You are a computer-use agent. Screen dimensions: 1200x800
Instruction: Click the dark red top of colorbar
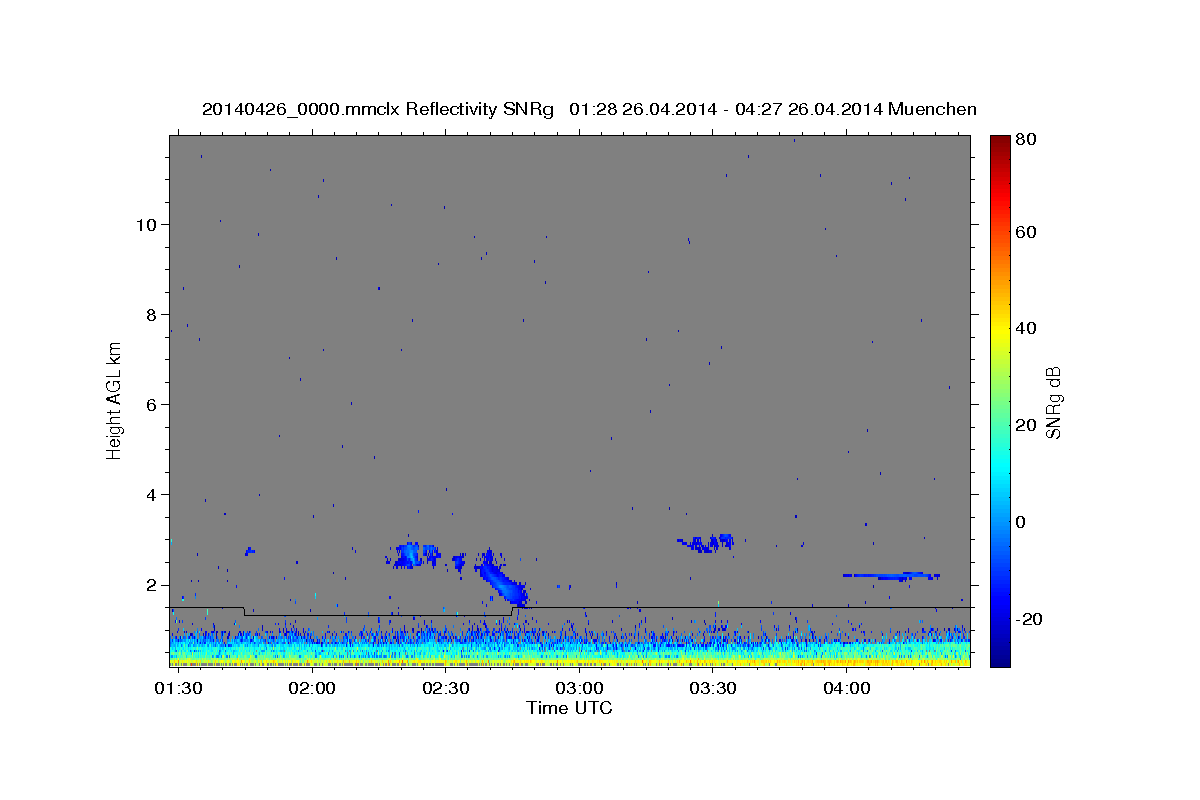(x=1000, y=142)
